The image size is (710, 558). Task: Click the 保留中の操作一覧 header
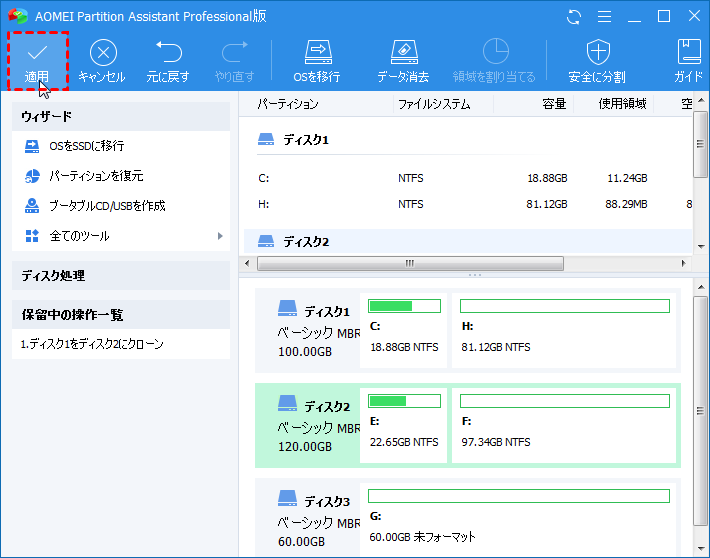[121, 314]
